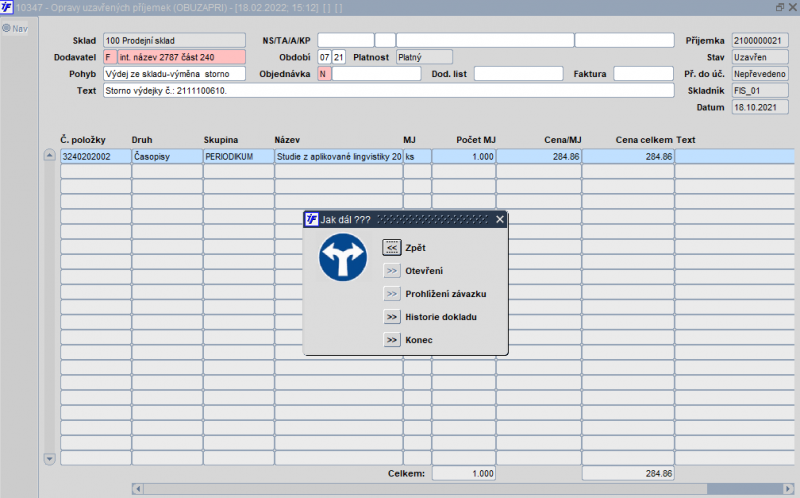Click the Faktura input field
This screenshot has width=800, height=498.
pos(643,74)
